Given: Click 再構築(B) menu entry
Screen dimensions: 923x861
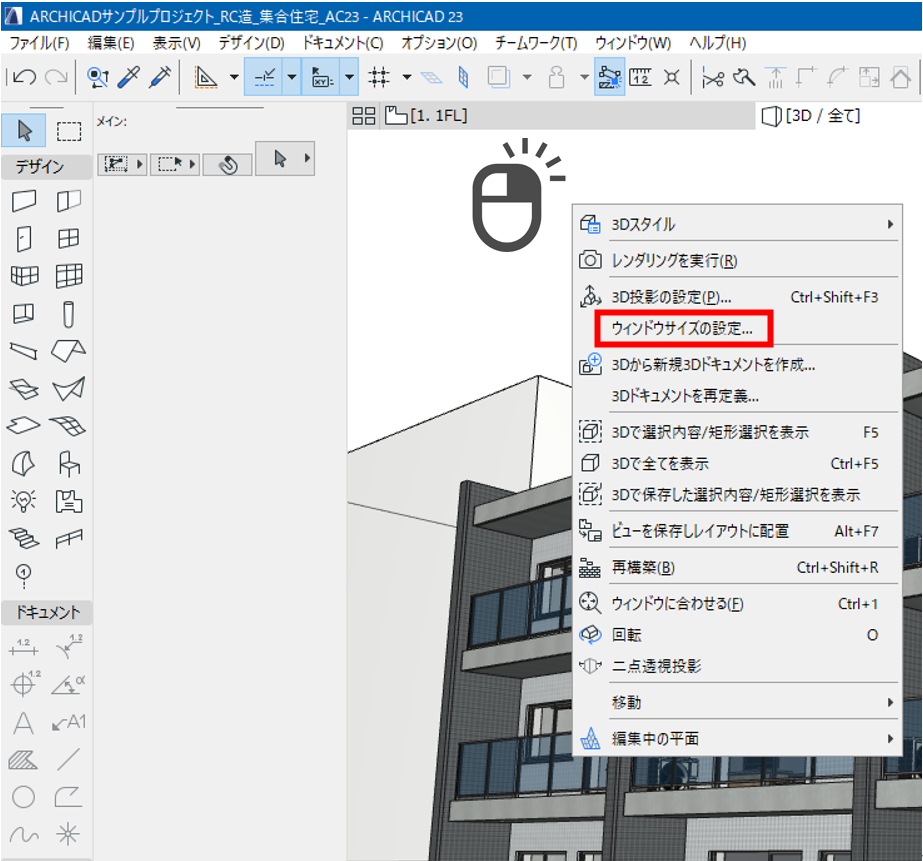Looking at the screenshot, I should [738, 567].
